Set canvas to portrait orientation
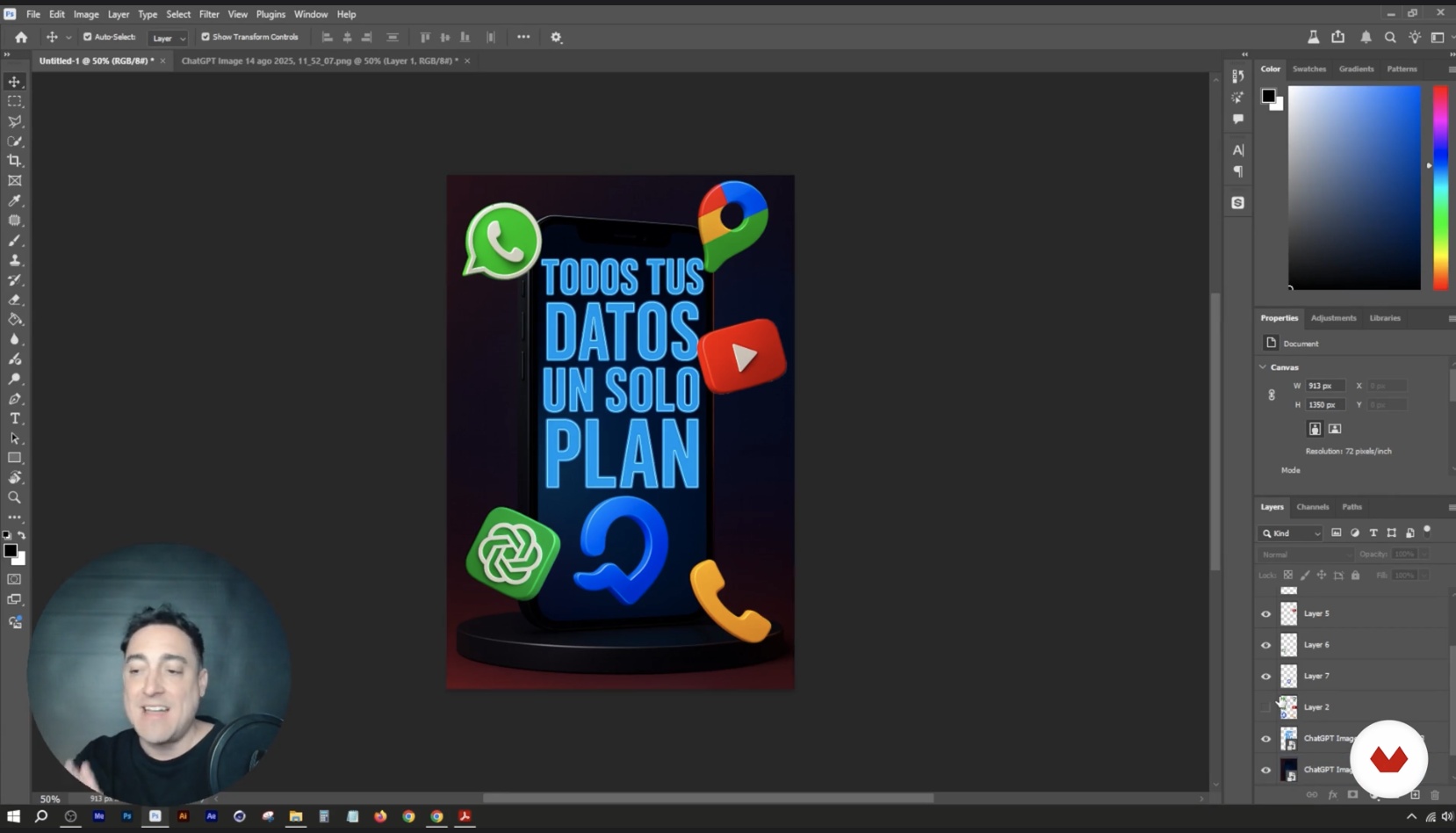Screen dimensions: 1456x833 click(x=1315, y=429)
